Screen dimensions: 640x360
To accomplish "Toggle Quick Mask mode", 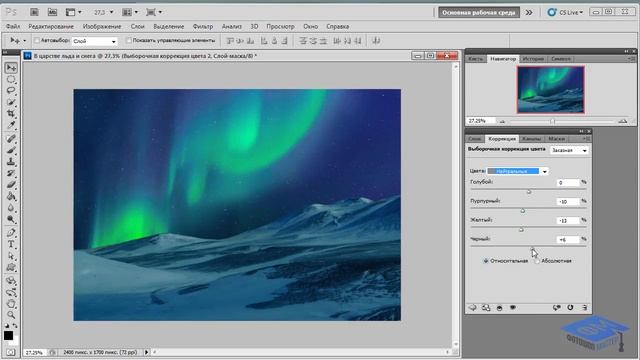I will point(11,352).
